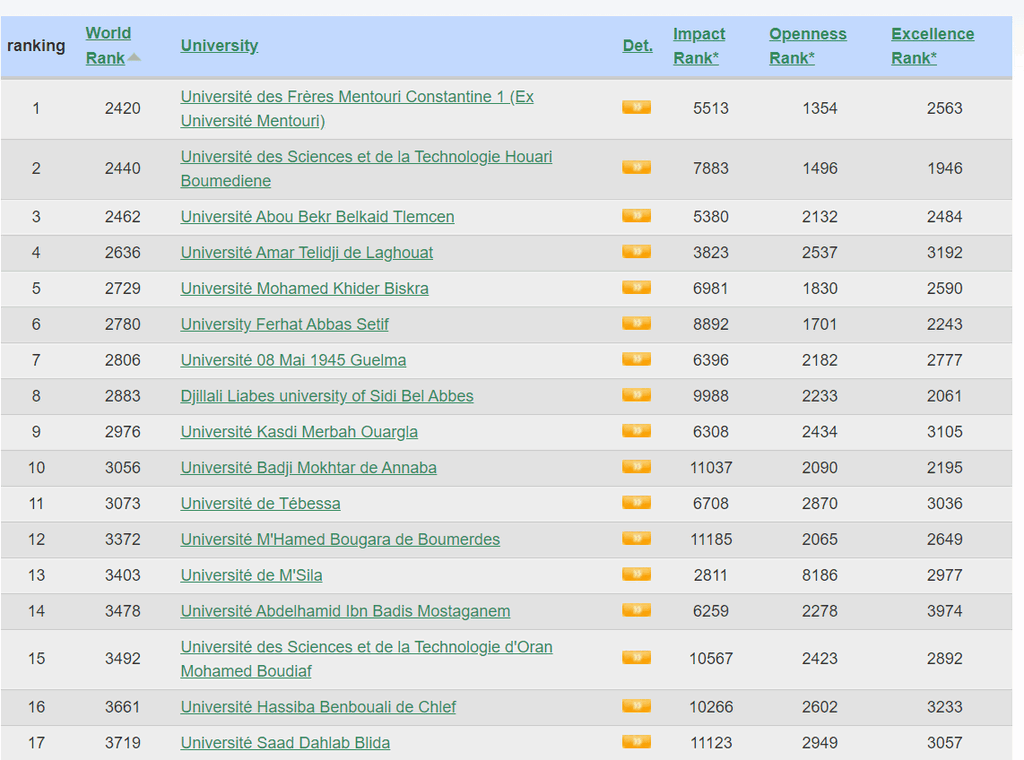
Task: Open University Ferhat Abbas Setif link
Action: (285, 325)
